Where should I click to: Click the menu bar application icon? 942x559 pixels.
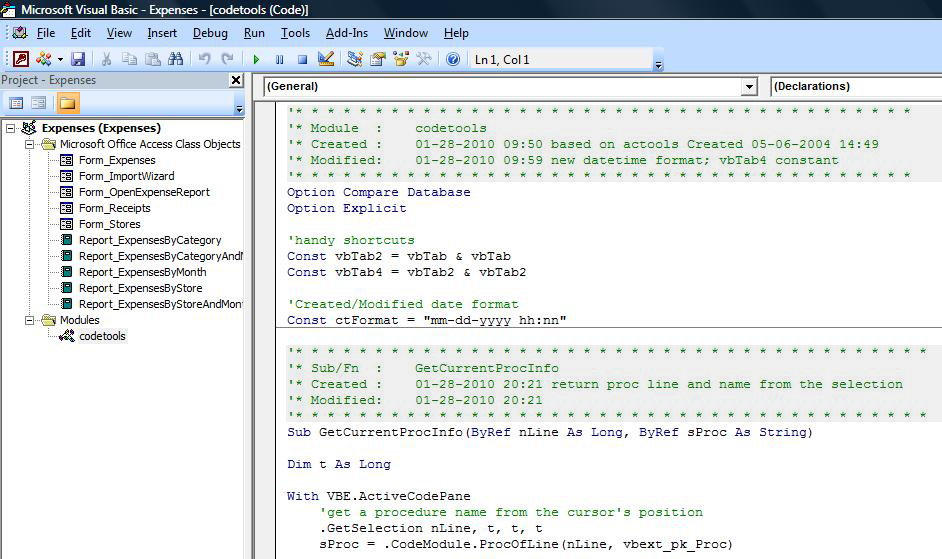pyautogui.click(x=20, y=32)
